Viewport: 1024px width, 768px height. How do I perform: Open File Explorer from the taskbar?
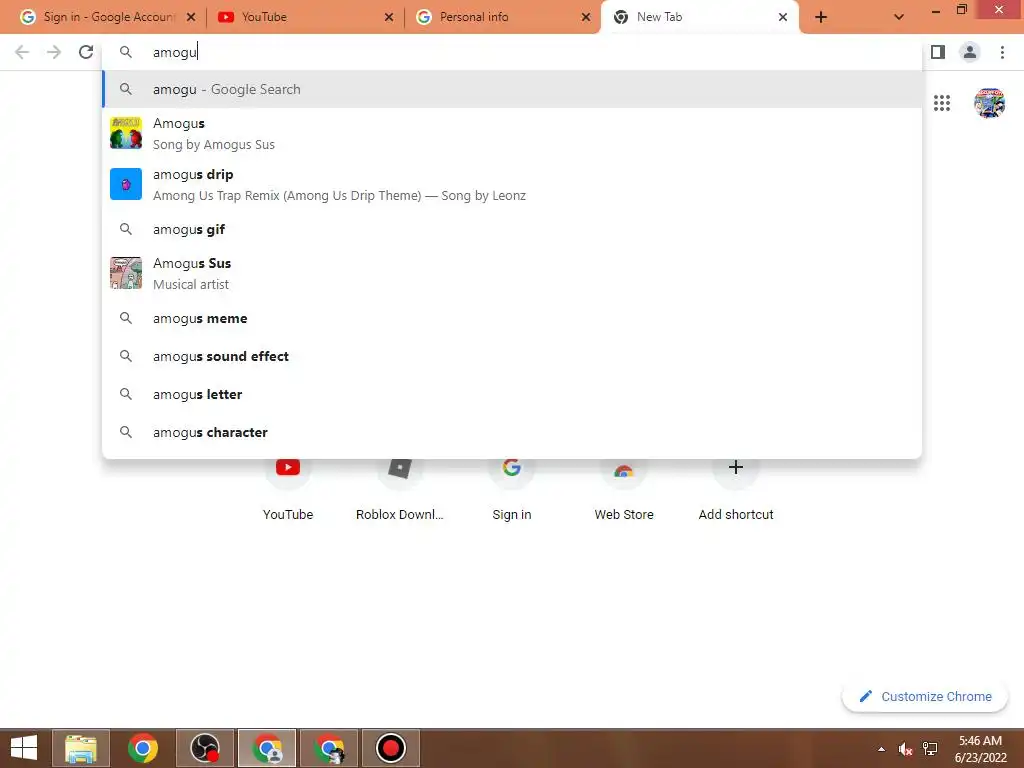point(81,748)
